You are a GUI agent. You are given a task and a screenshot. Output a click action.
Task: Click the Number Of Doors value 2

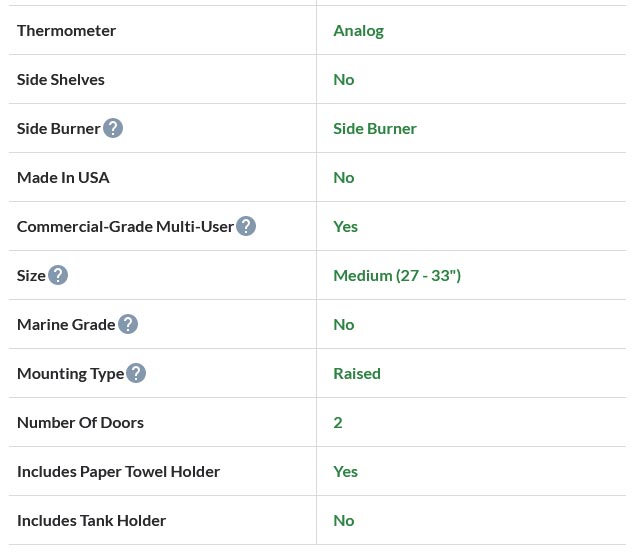(338, 422)
